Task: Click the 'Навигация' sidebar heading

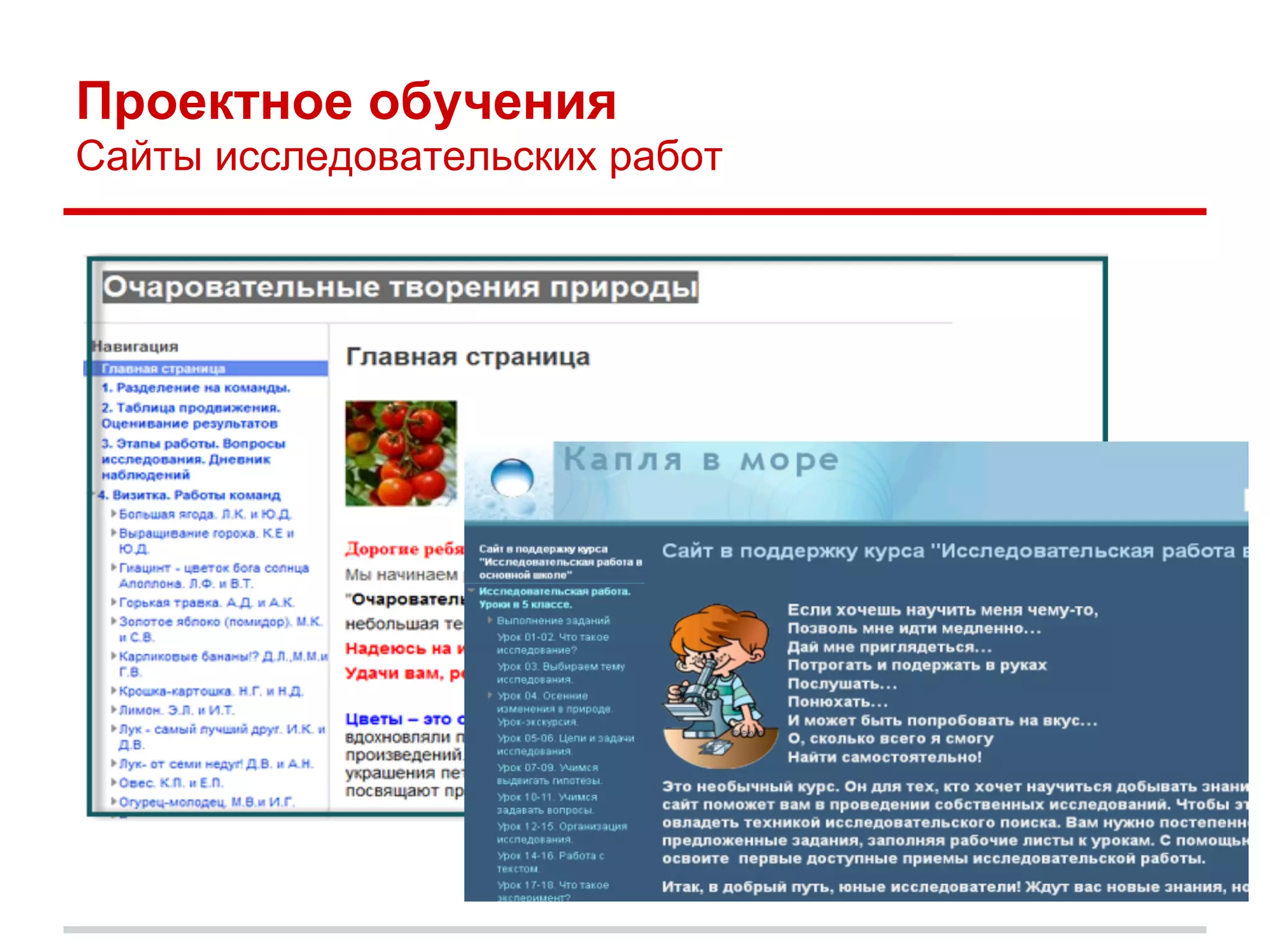Action: coord(135,346)
